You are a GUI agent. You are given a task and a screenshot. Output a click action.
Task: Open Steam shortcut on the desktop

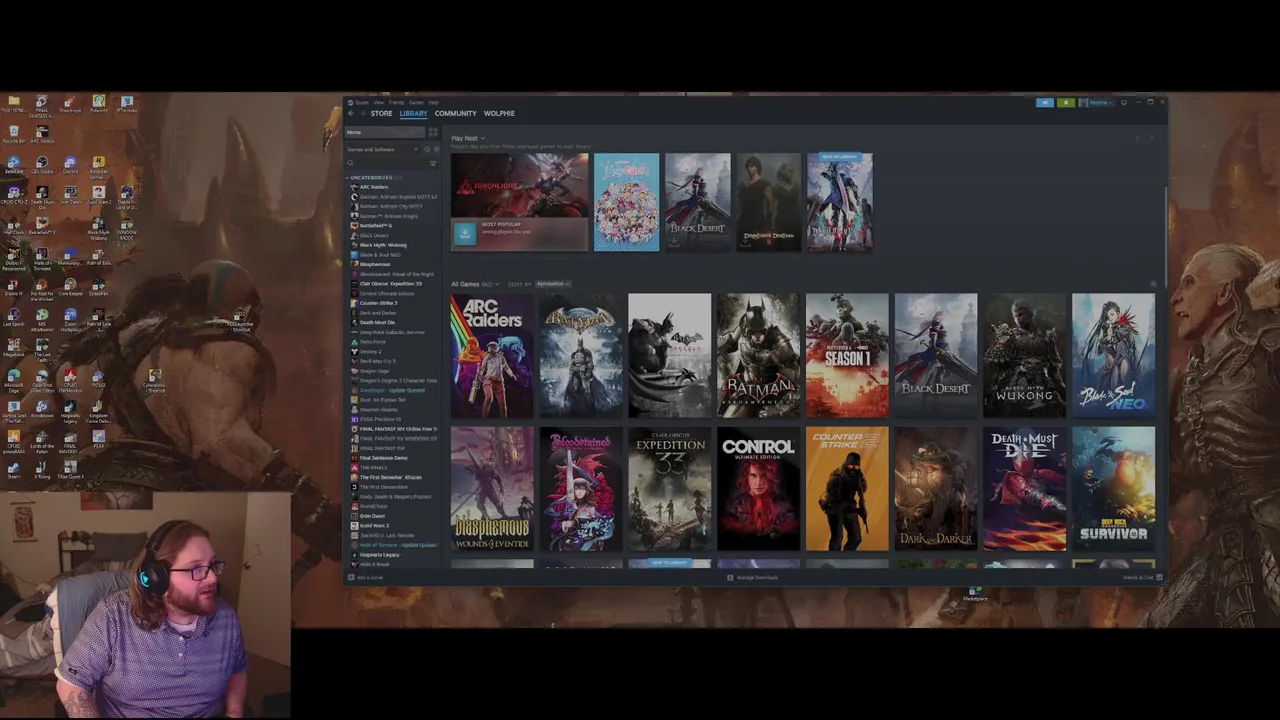pos(13,468)
